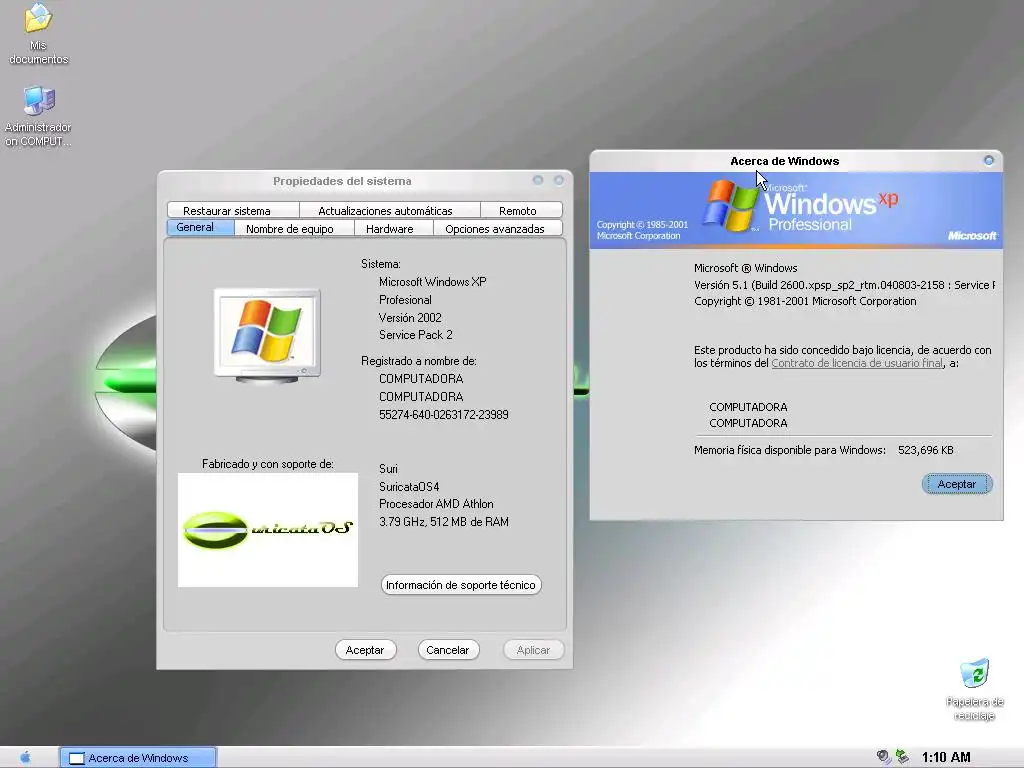This screenshot has height=768, width=1024.
Task: Click the 3.79 GHz, 512 MB de RAM text
Action: point(443,522)
